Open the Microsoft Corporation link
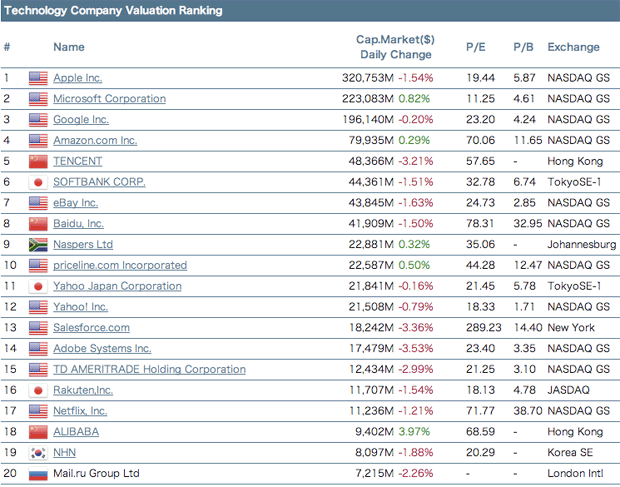 [x=110, y=99]
